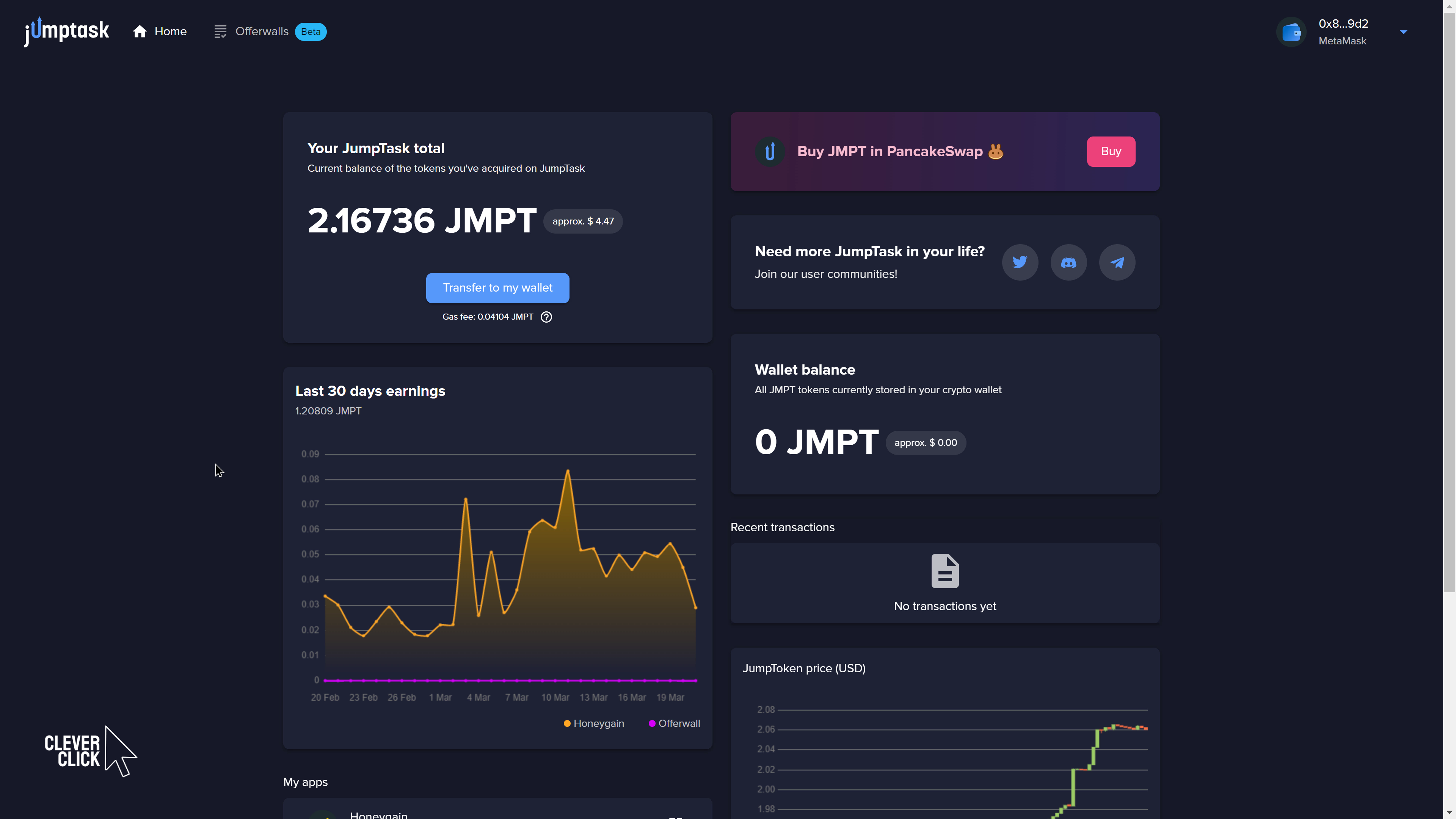Image resolution: width=1456 pixels, height=819 pixels.
Task: Click the gas fee help icon
Action: click(x=546, y=317)
